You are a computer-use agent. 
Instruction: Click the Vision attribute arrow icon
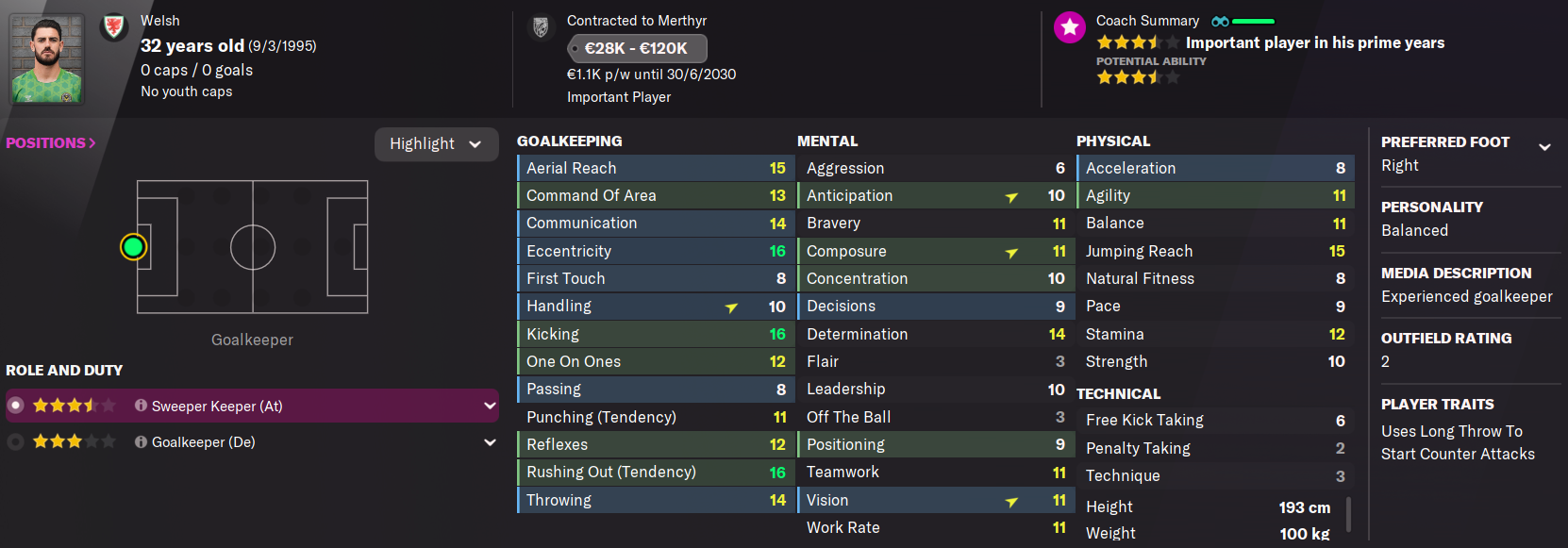click(x=1011, y=502)
